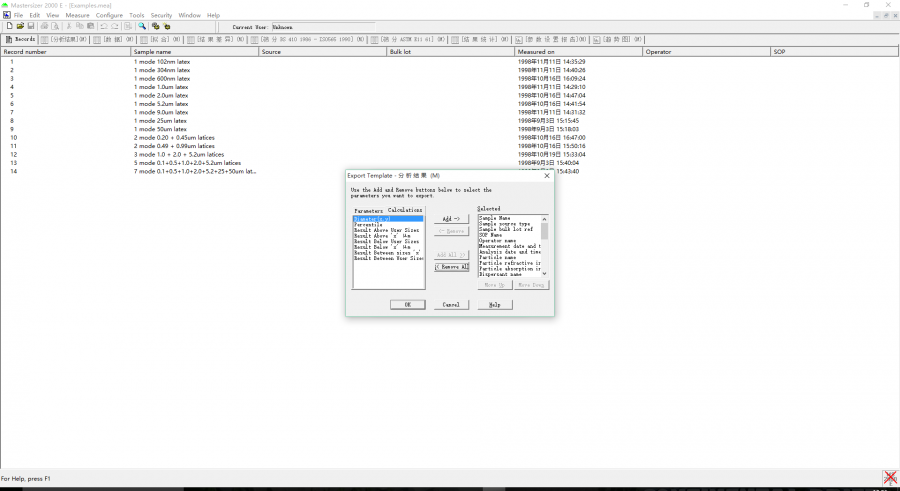Click the Sample name column header
900x491 pixels.
click(x=195, y=52)
